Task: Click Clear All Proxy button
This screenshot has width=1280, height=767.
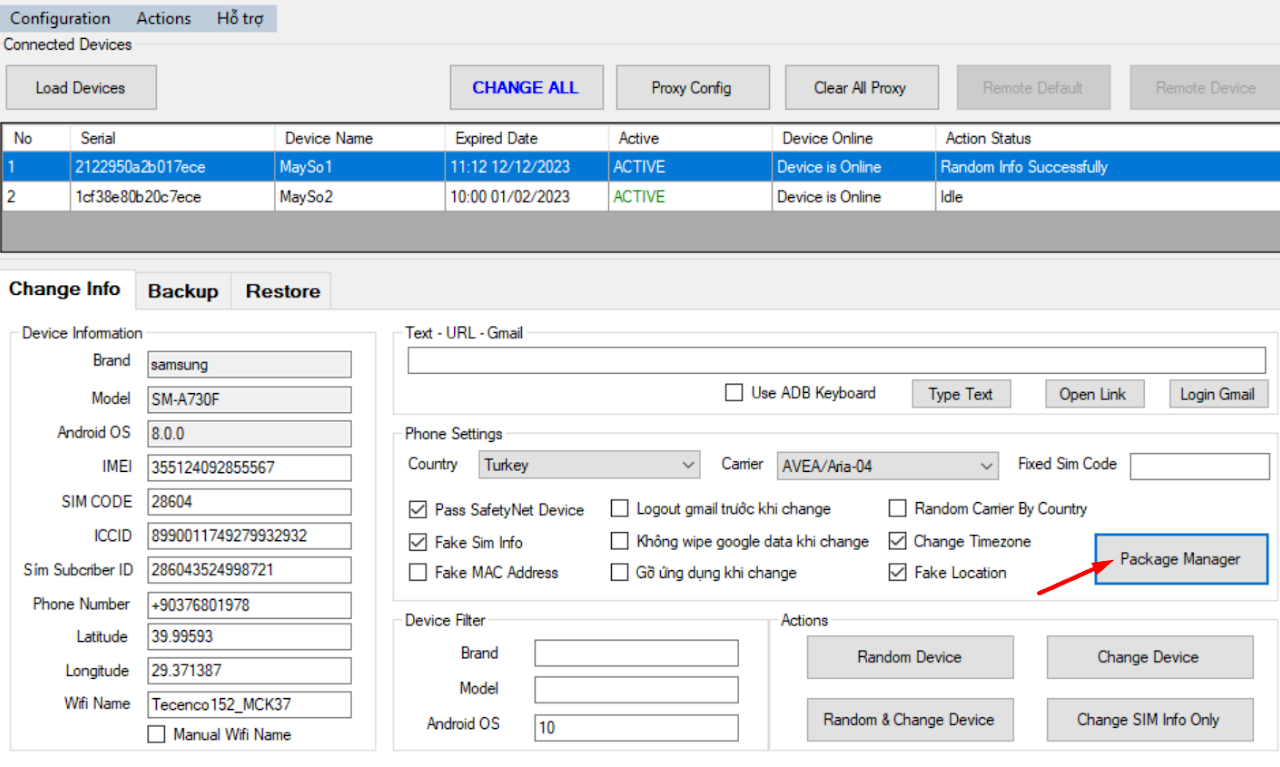Action: pos(860,88)
